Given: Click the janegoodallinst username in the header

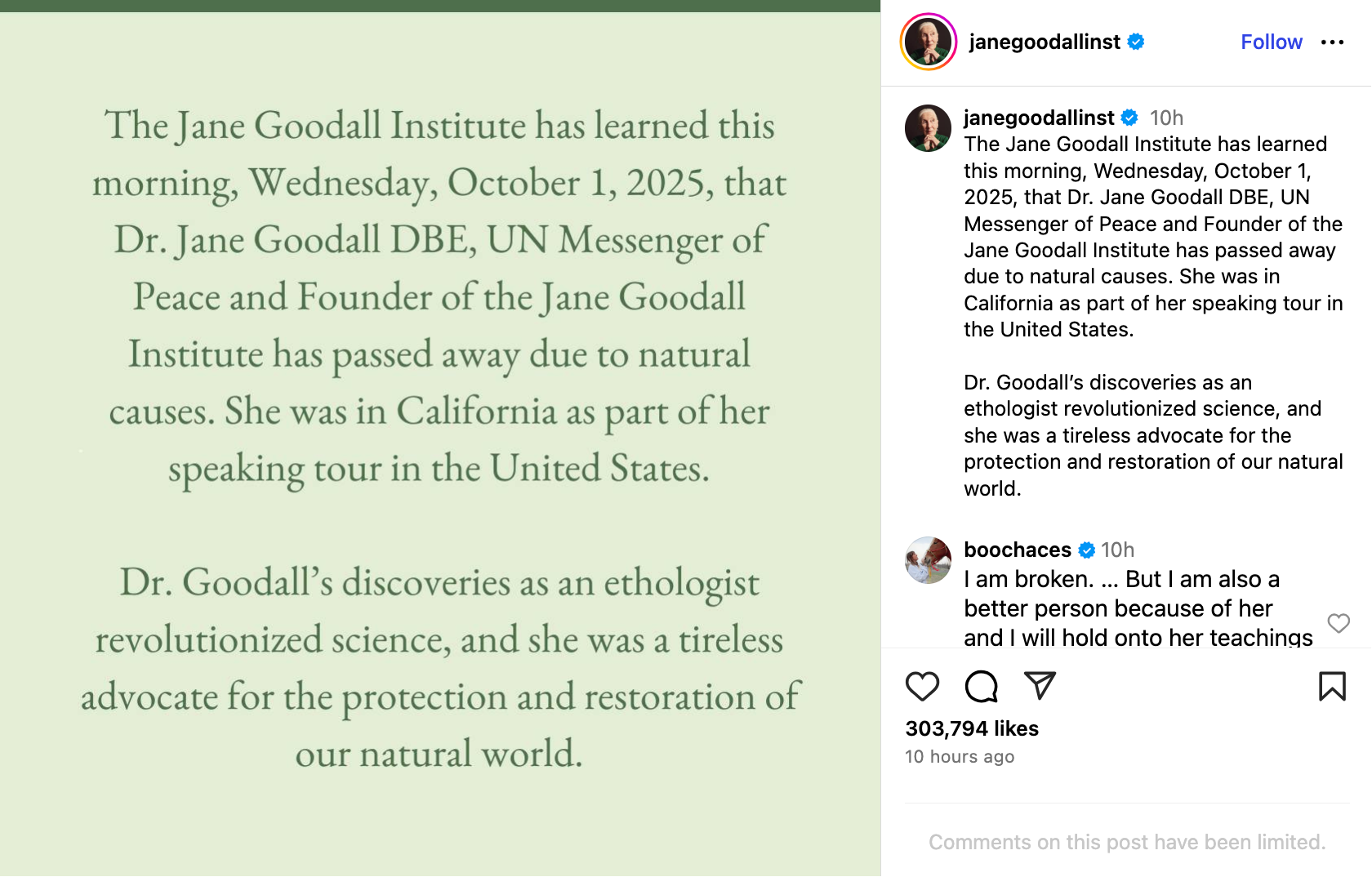Looking at the screenshot, I should (x=1045, y=42).
